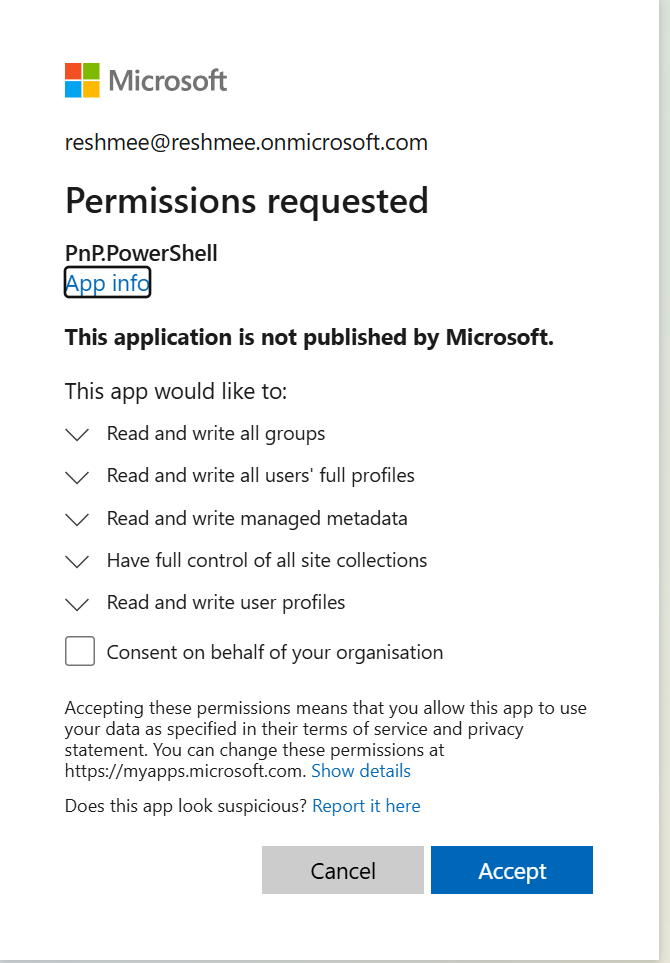Expand chevron beside users' full profiles permission

pos(77,476)
